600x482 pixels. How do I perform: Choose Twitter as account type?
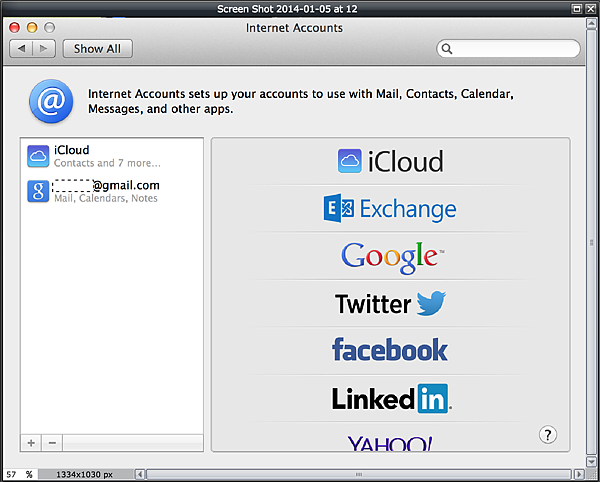point(390,303)
